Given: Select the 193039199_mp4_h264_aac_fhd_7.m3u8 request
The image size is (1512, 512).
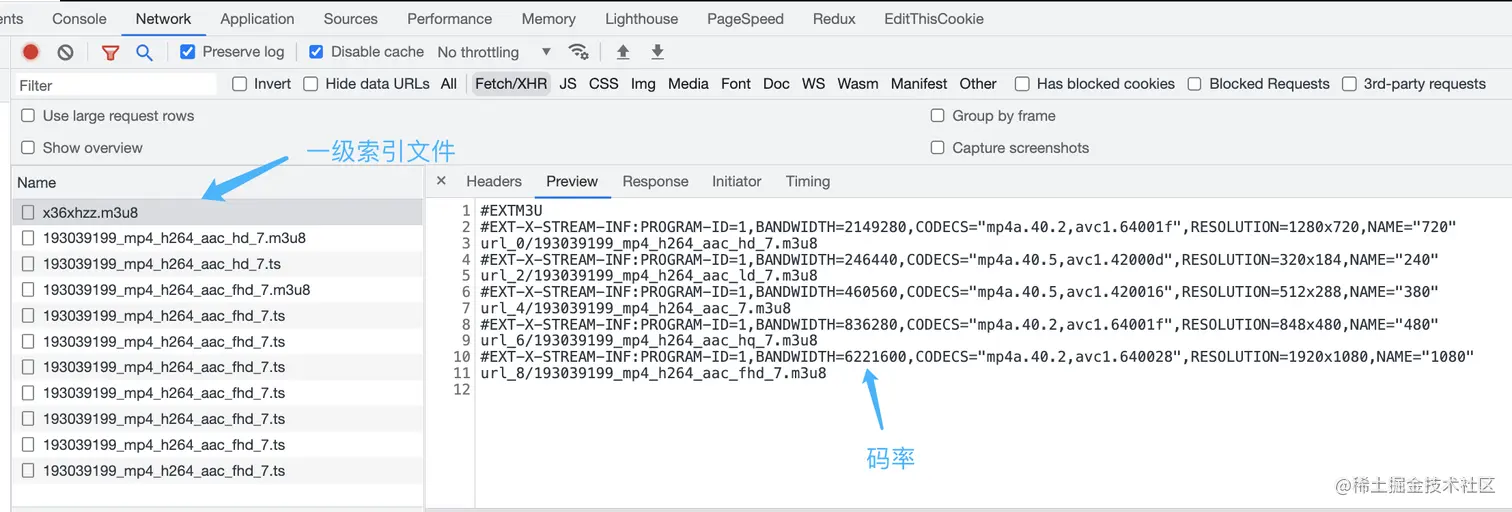Looking at the screenshot, I should [218, 290].
